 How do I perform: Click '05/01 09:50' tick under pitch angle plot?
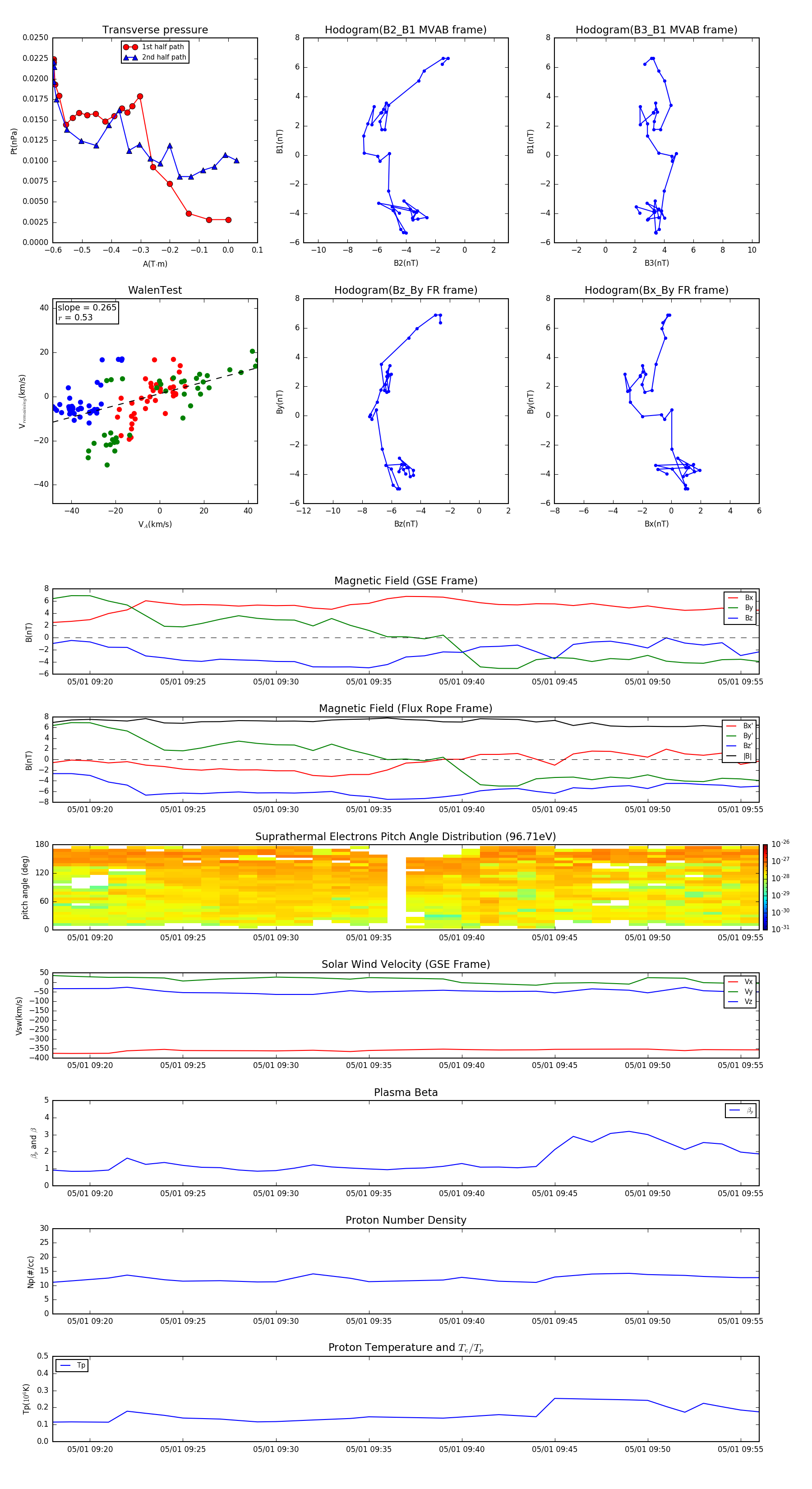647,938
